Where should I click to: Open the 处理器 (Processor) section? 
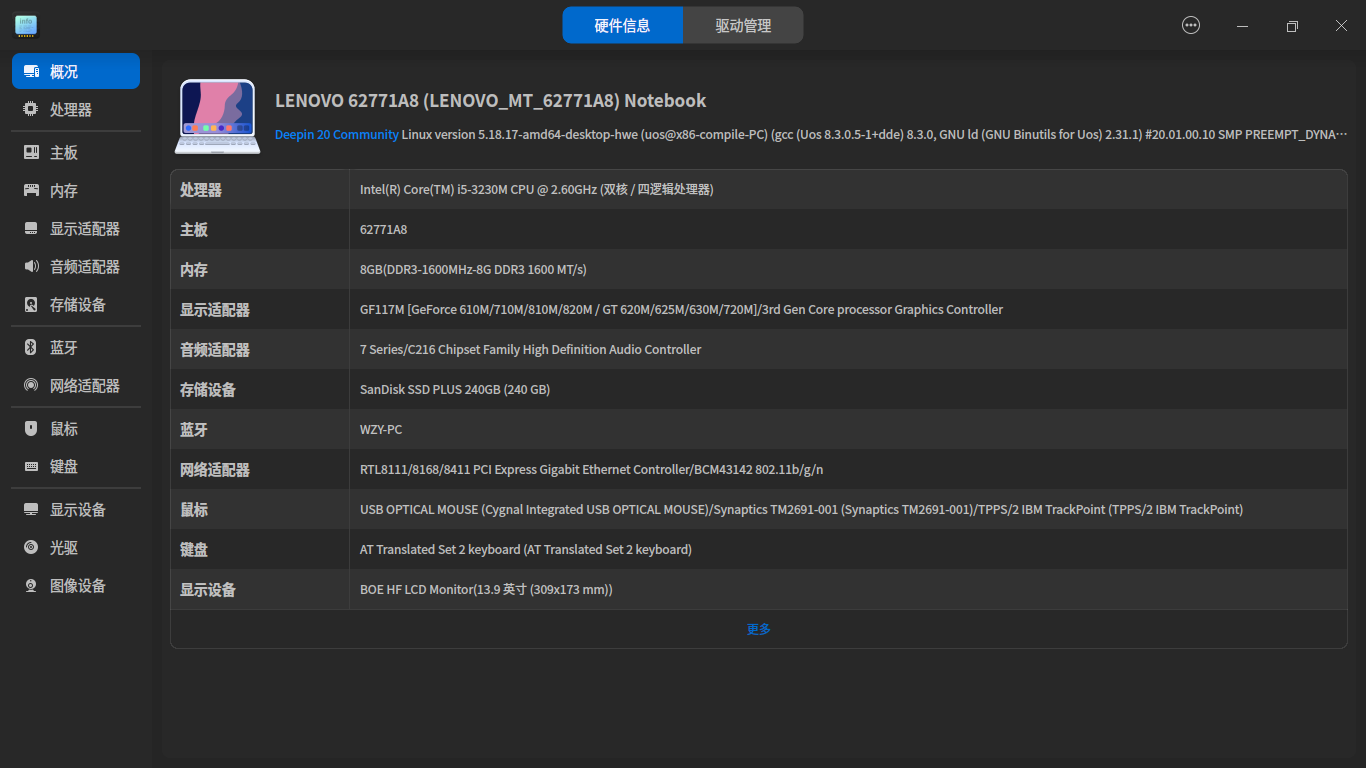click(62, 108)
